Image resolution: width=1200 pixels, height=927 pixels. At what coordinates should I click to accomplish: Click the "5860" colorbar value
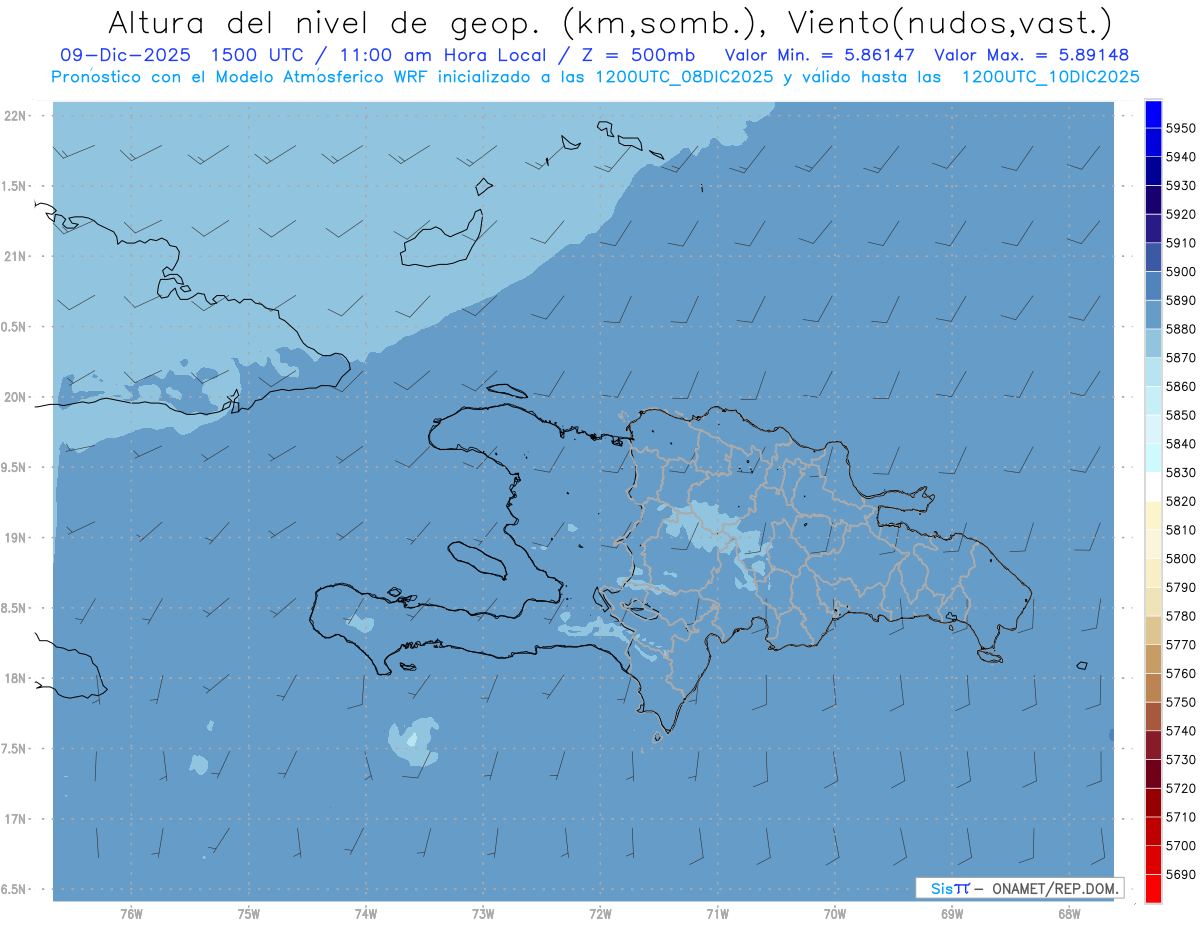1181,386
